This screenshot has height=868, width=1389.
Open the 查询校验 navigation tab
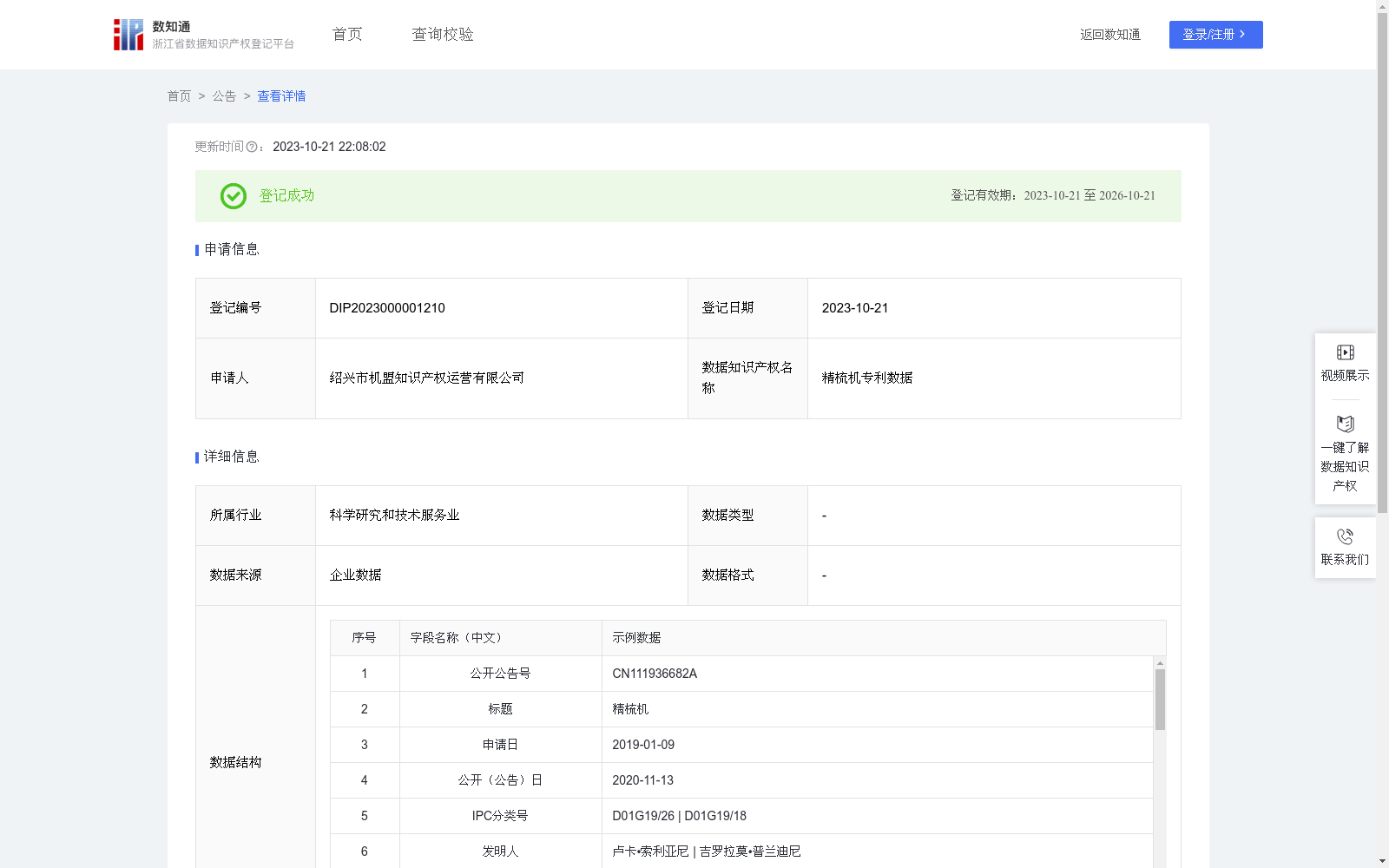[443, 34]
